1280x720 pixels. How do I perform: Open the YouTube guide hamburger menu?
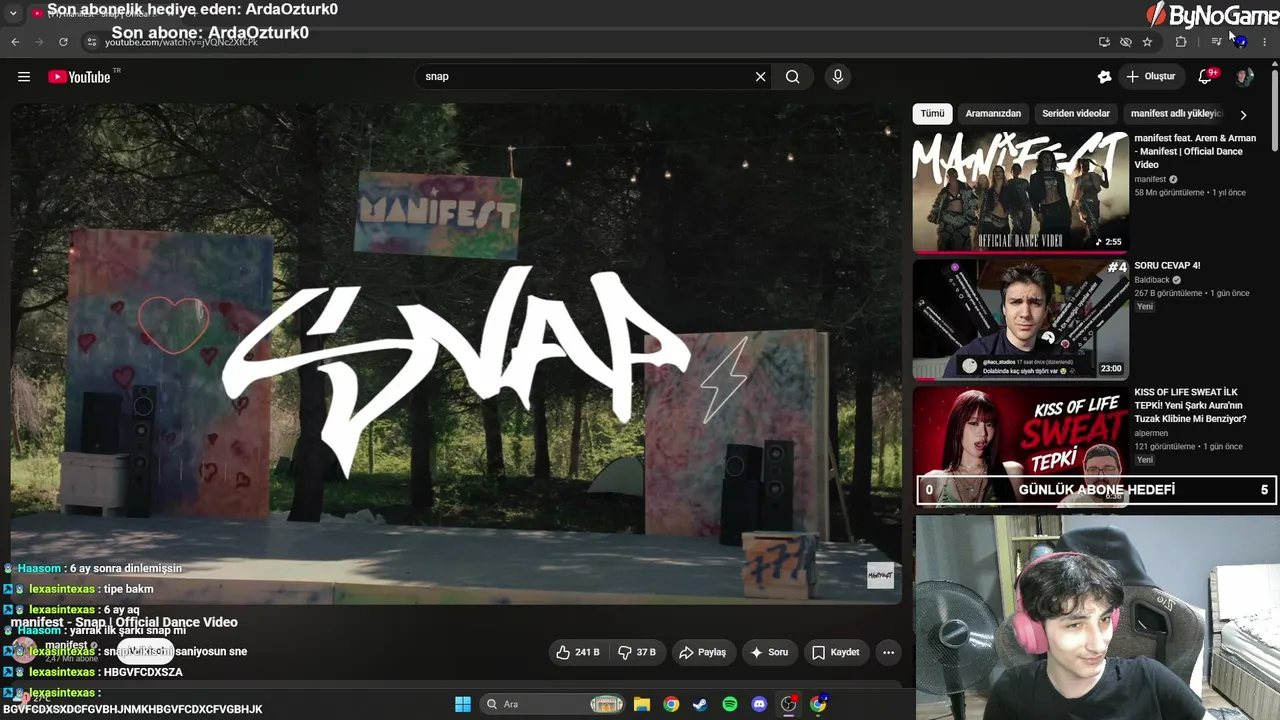tap(24, 77)
